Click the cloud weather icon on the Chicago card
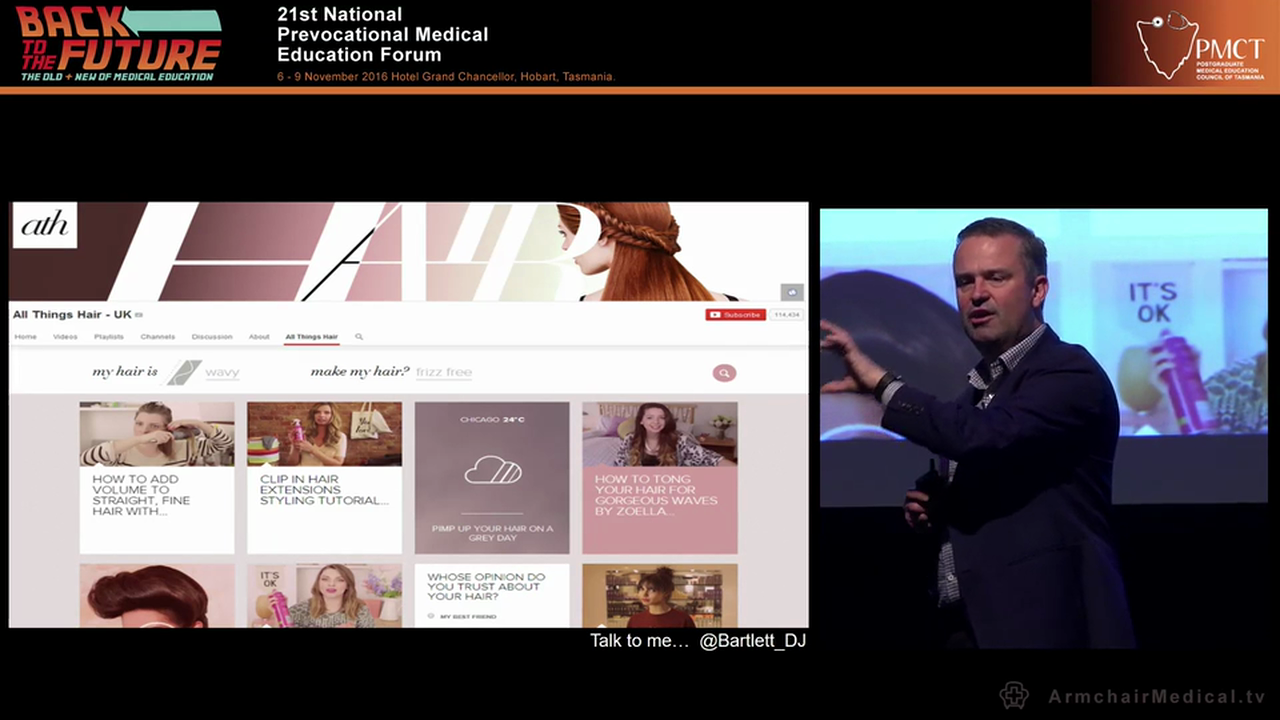Image resolution: width=1280 pixels, height=720 pixels. pyautogui.click(x=492, y=470)
